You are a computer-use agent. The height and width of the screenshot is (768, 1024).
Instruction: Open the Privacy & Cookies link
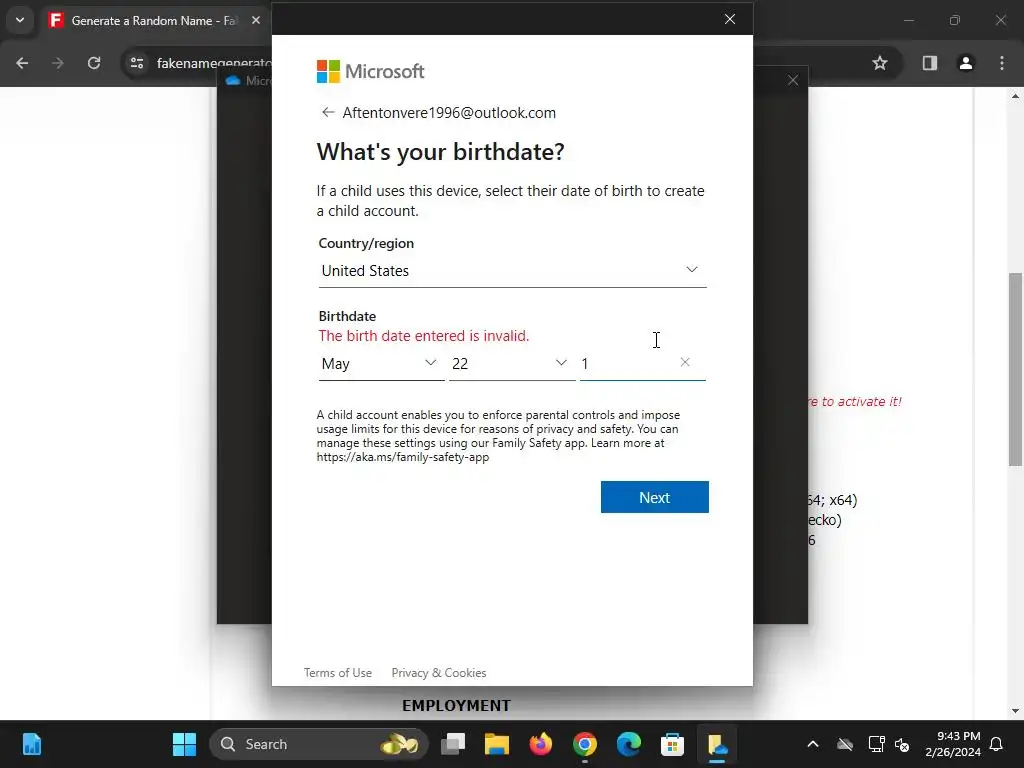point(439,673)
